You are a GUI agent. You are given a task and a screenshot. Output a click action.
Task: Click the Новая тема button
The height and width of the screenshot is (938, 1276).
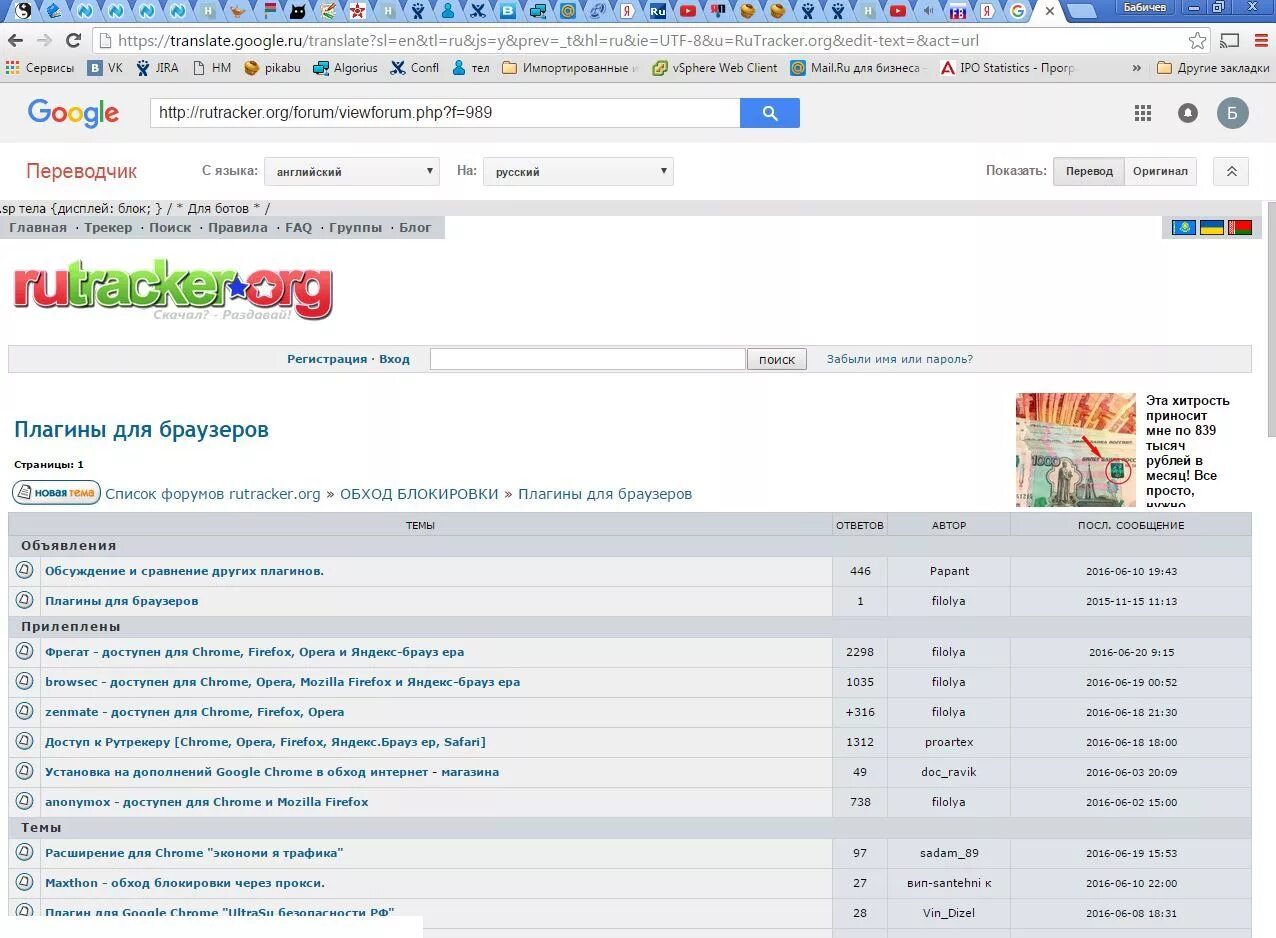tap(56, 492)
